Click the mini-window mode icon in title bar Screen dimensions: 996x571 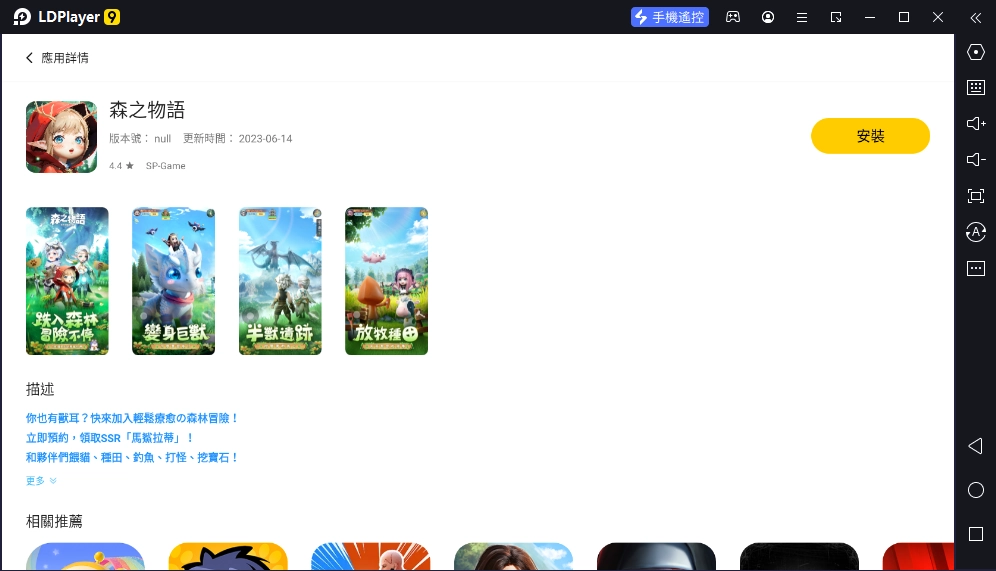(836, 17)
